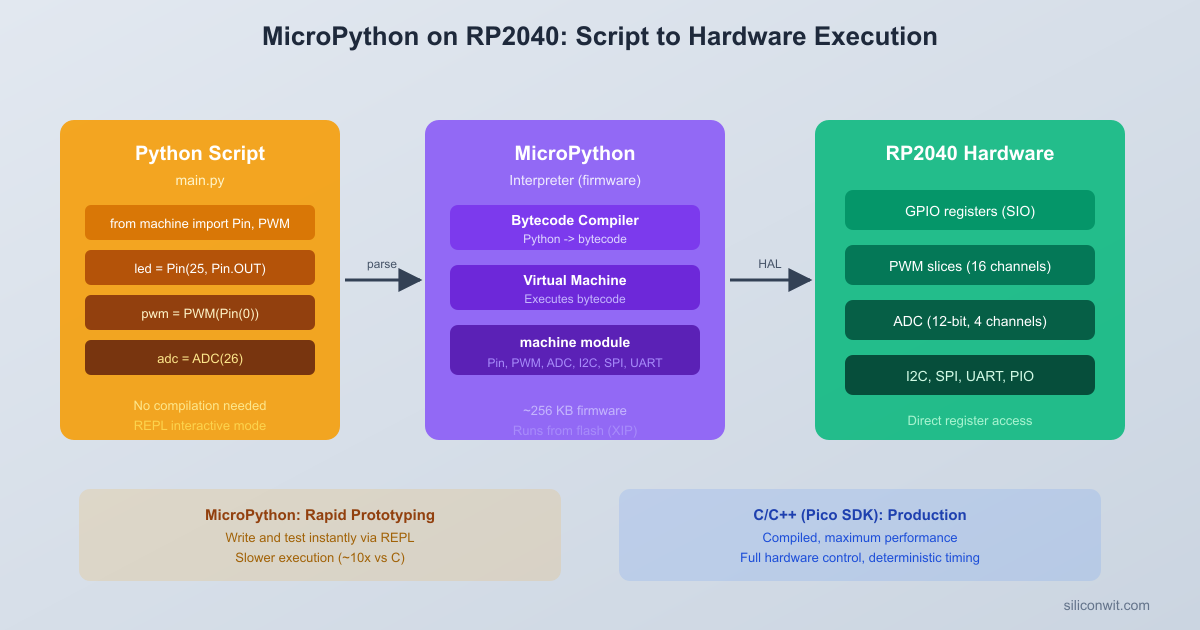Screen dimensions: 1200x630
Task: Select the I2C, SPI, UART, PIO block
Action: [969, 375]
